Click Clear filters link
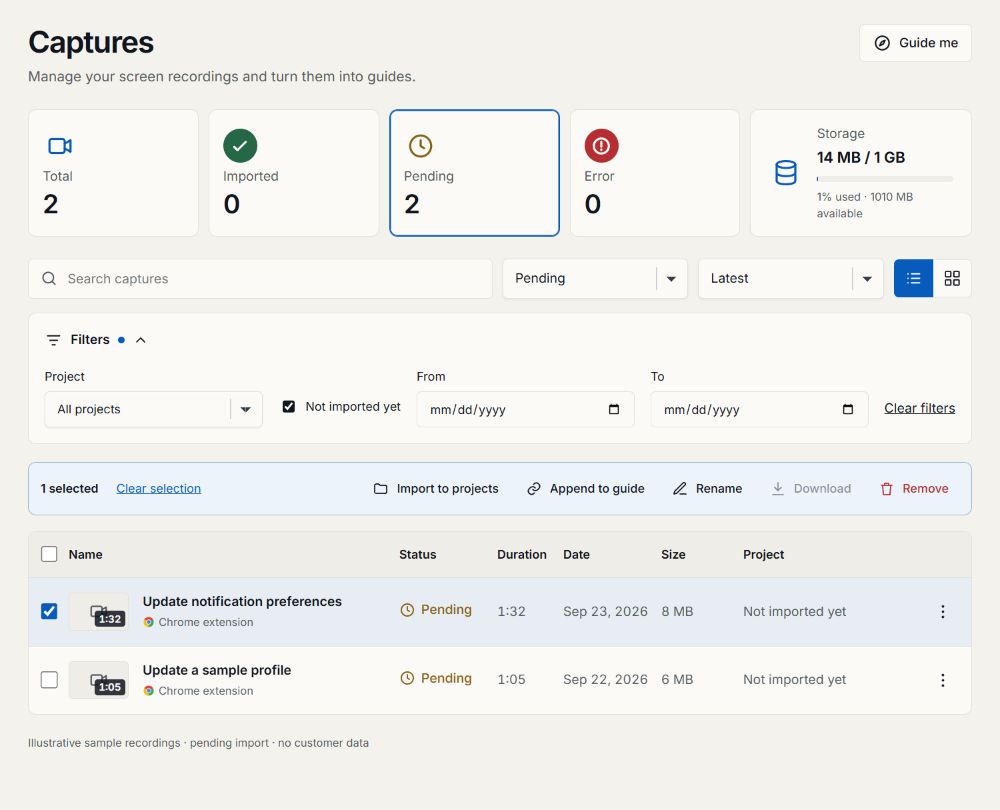Screen dimensions: 1000x810 point(920,408)
